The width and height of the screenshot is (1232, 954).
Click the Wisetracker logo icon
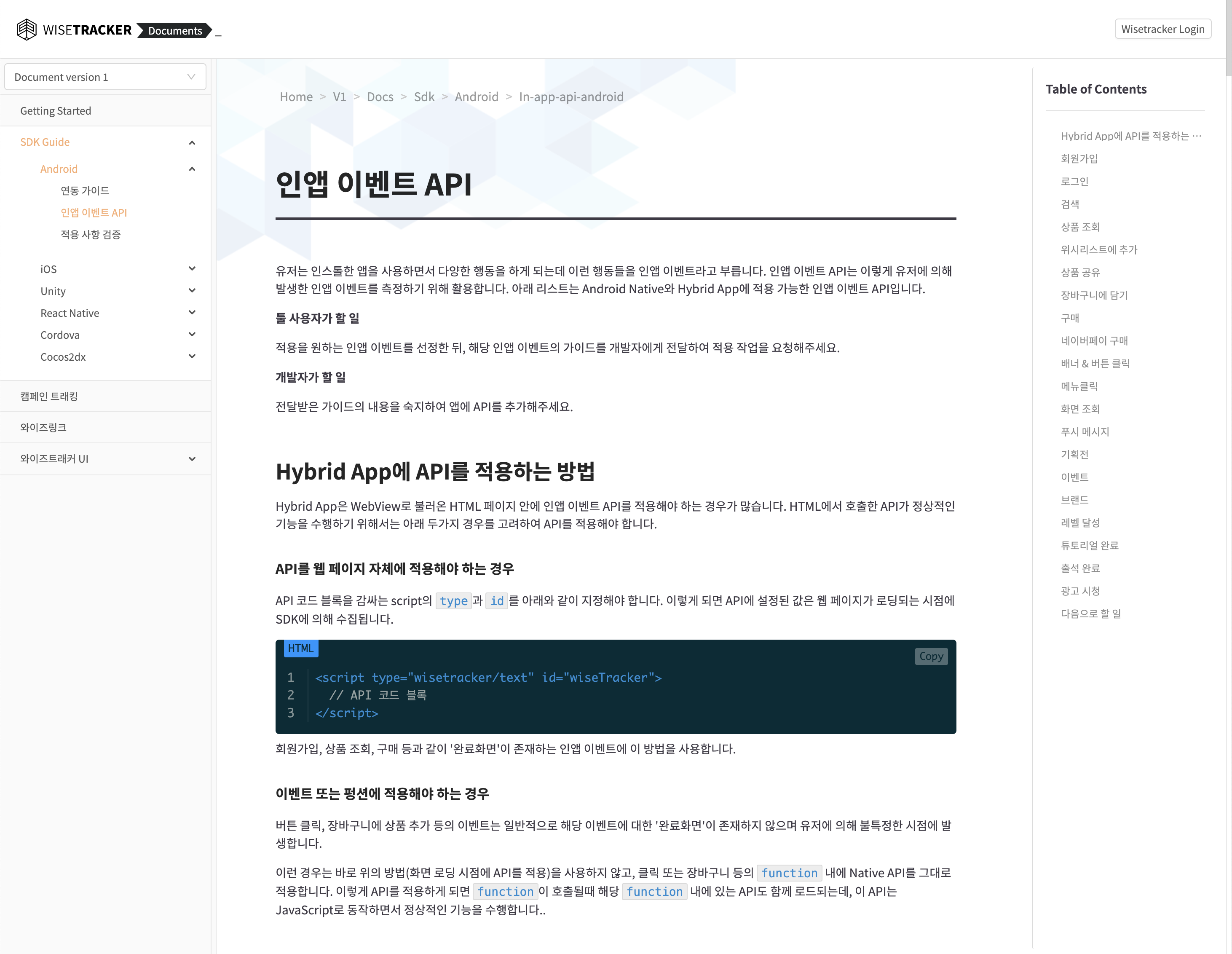[x=27, y=29]
